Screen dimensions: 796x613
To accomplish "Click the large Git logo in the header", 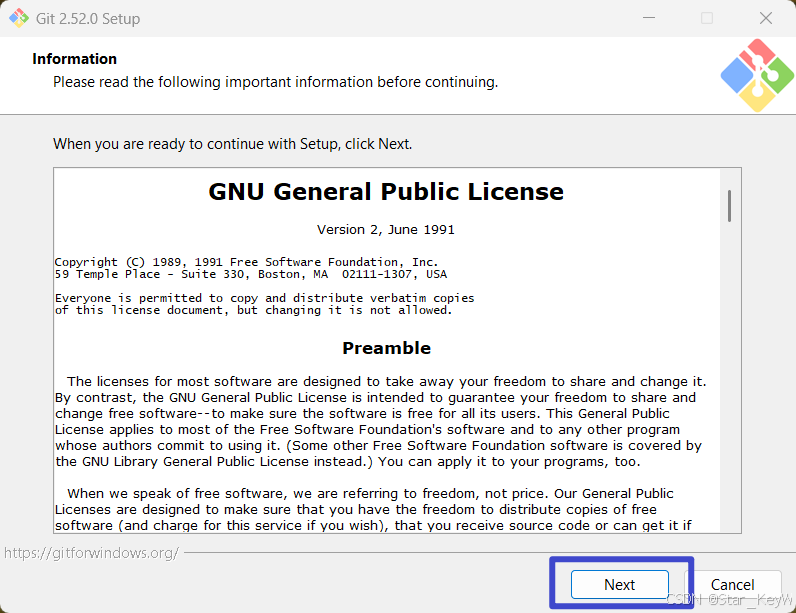I will click(x=757, y=75).
